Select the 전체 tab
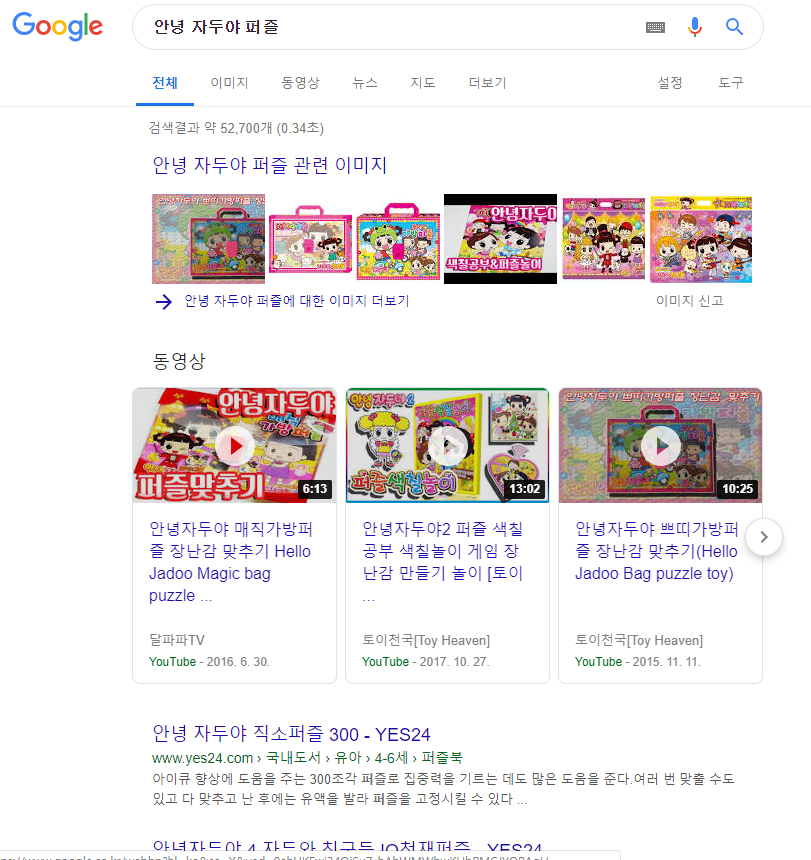Viewport: 811px width, 860px height. 165,83
